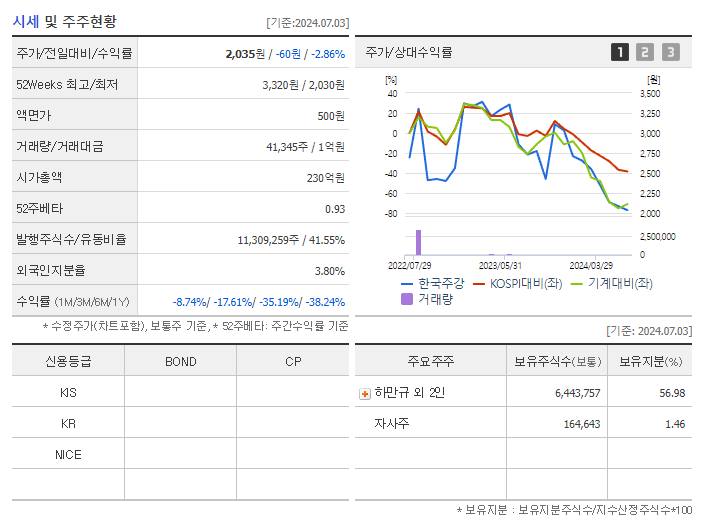Select the 3.80% foreign ownership value

pos(330,271)
